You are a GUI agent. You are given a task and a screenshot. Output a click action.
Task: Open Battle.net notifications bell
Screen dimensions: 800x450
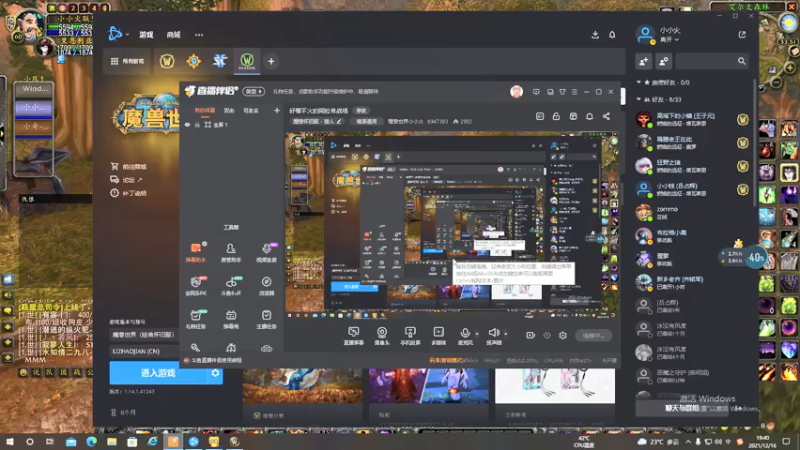pyautogui.click(x=612, y=35)
